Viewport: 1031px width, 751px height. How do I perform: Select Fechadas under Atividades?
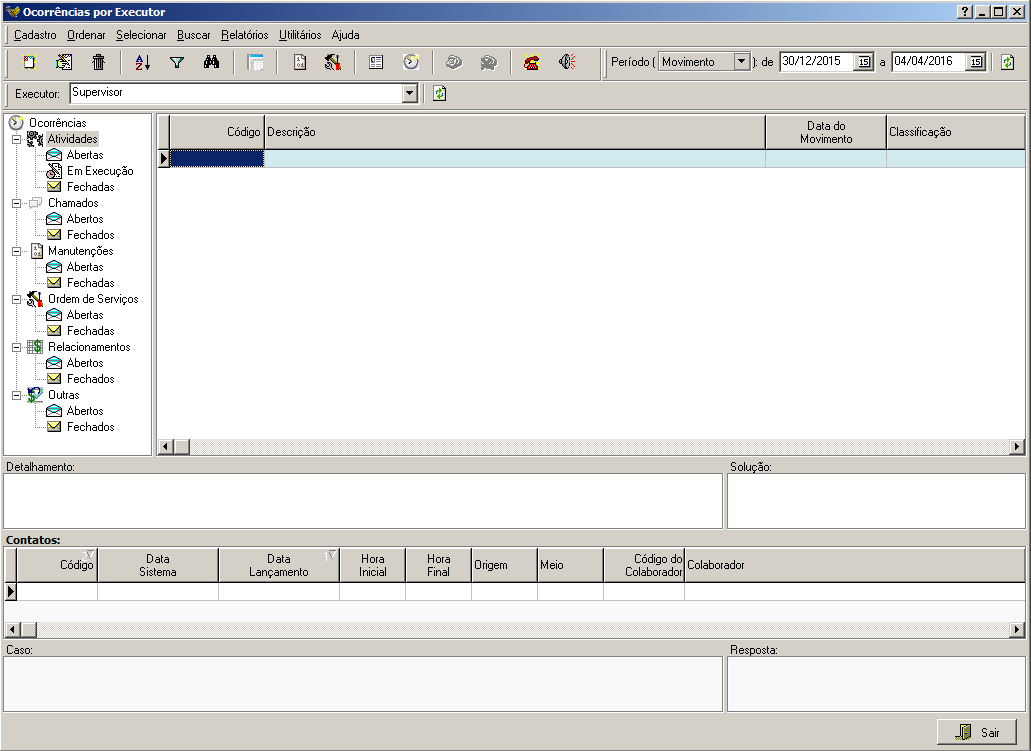(x=91, y=187)
